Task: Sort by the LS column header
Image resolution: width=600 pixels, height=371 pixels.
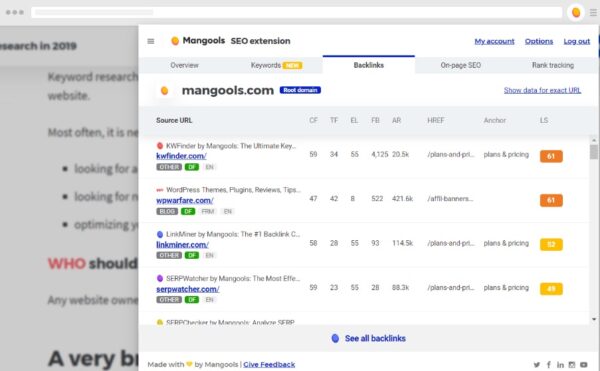Action: (544, 120)
